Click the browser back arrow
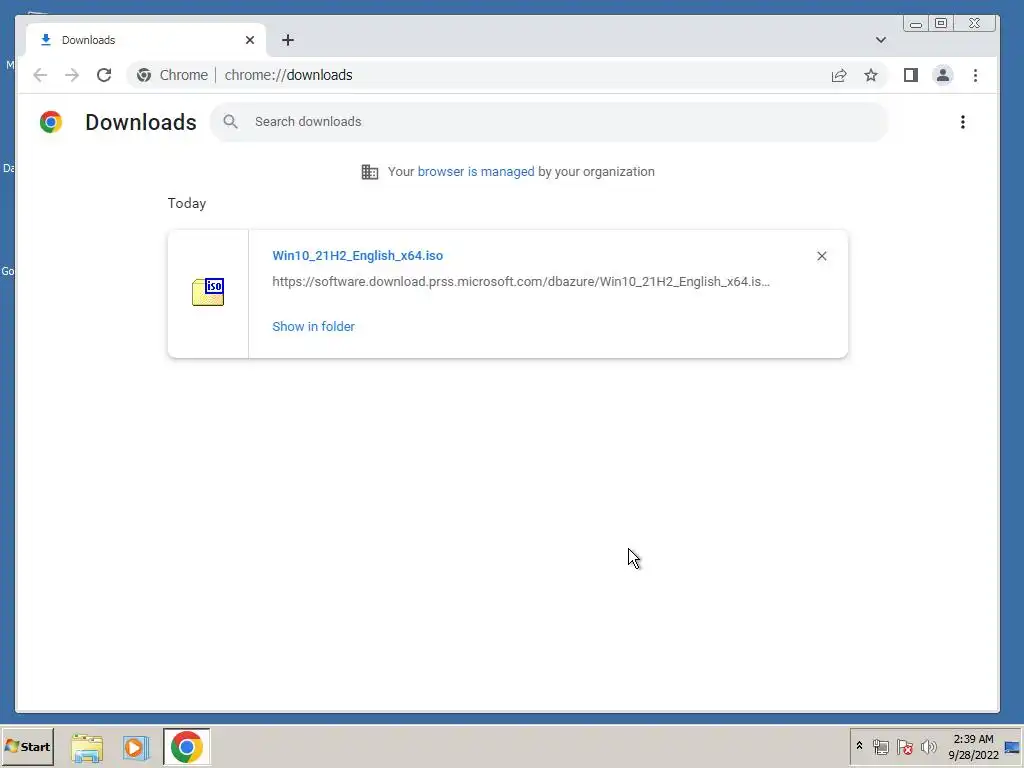Screen dimensions: 1024x768 40,75
